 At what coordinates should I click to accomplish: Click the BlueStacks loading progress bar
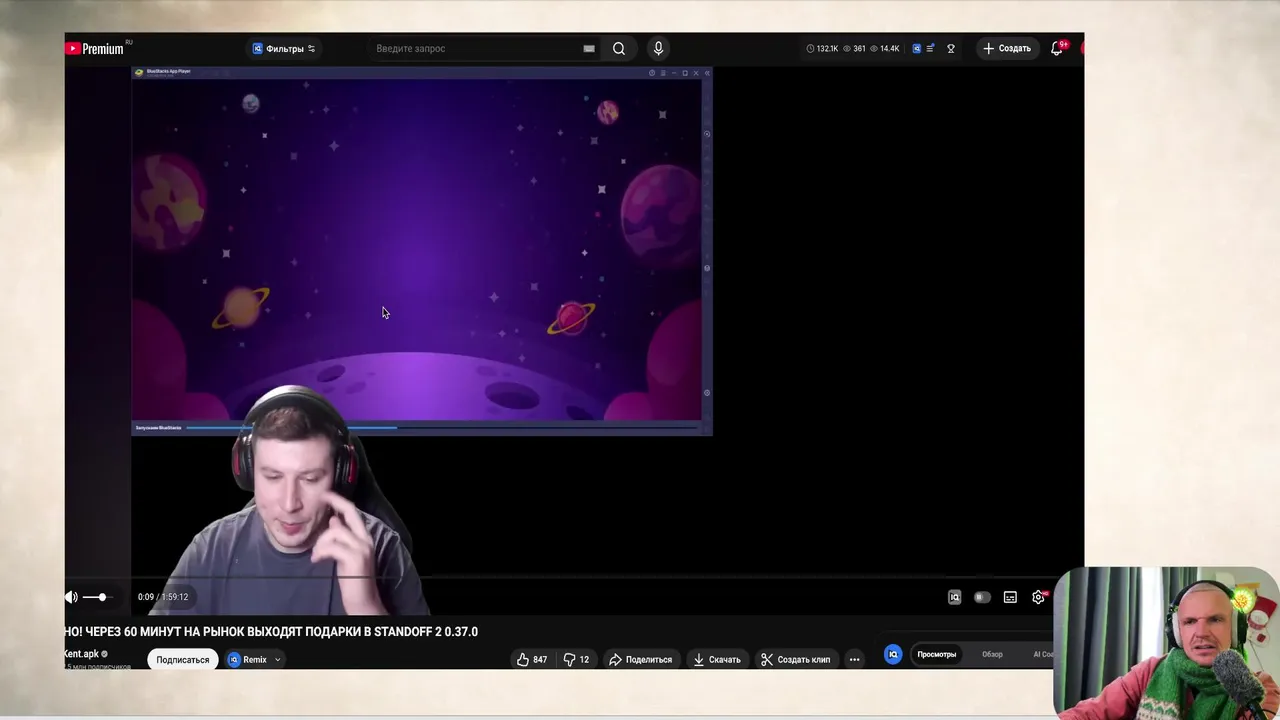(440, 428)
